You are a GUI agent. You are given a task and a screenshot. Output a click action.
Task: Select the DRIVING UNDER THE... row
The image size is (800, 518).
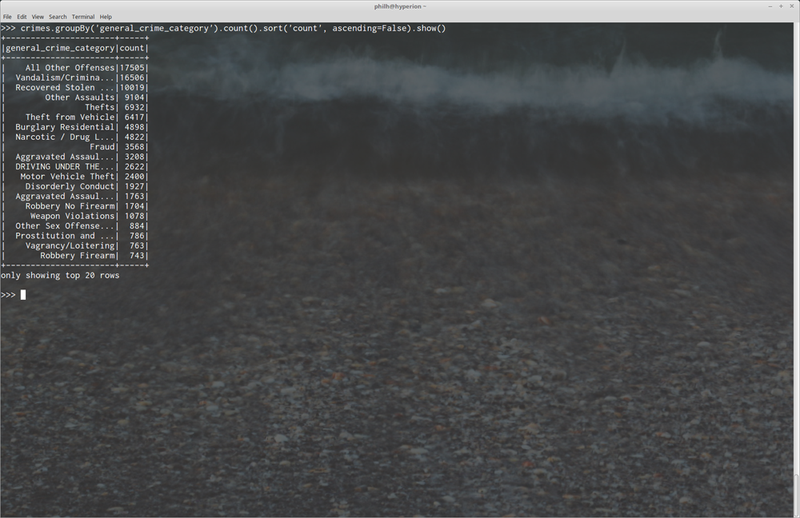[75, 166]
